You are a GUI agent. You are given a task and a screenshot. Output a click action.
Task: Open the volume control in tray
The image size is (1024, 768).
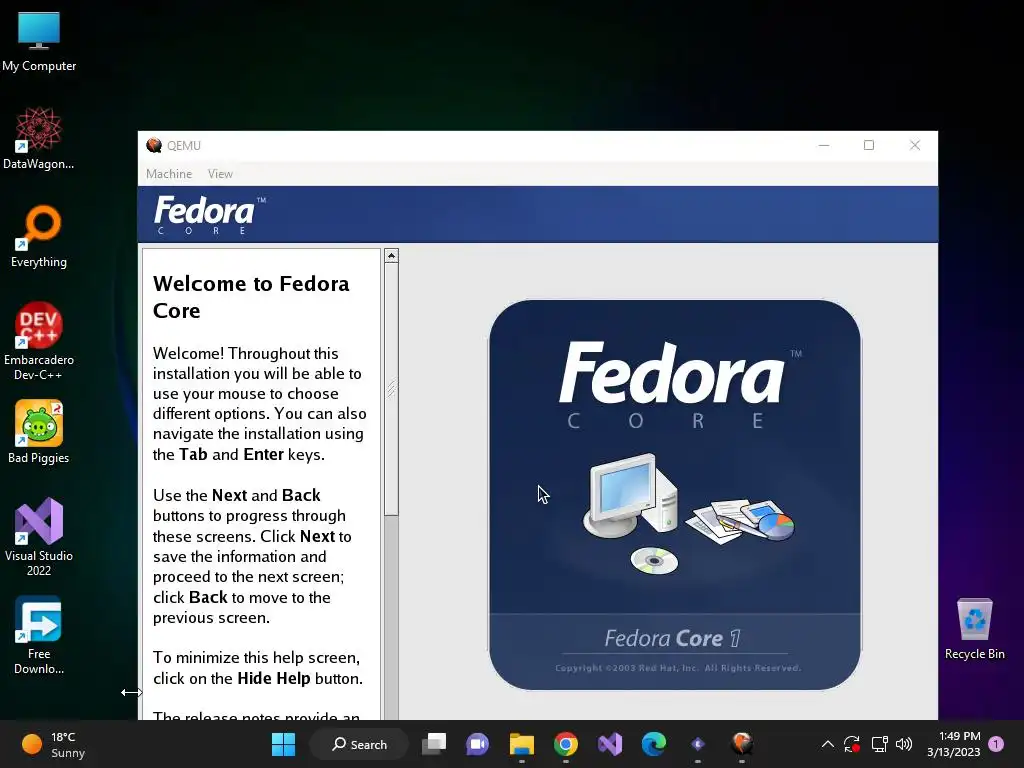904,744
